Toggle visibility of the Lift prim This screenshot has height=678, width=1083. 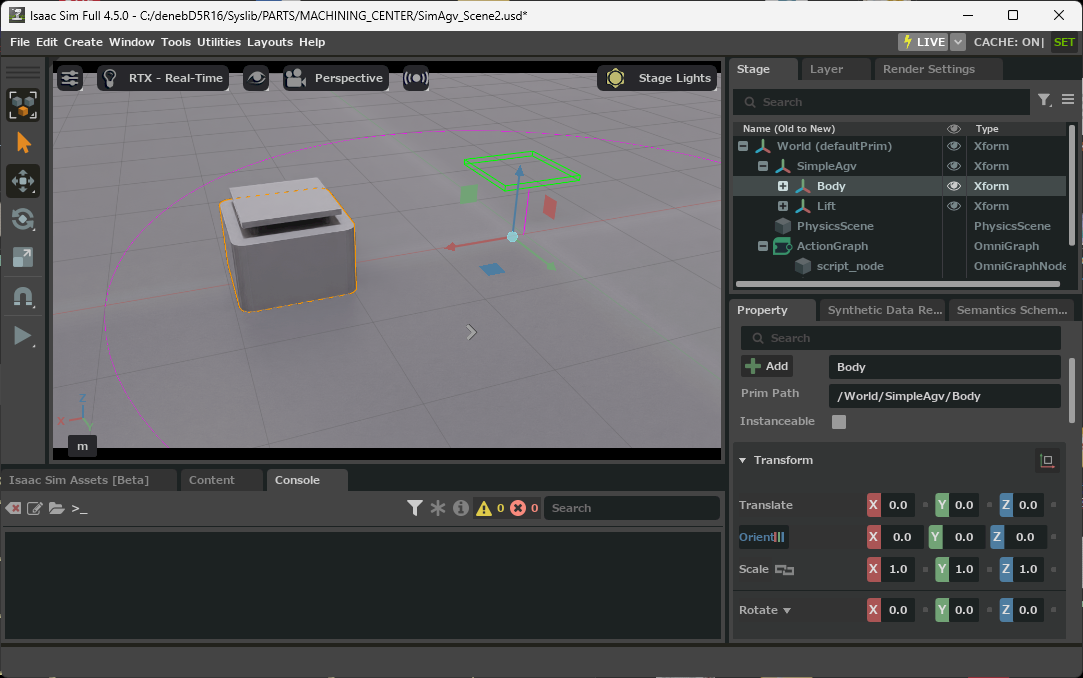pos(953,206)
